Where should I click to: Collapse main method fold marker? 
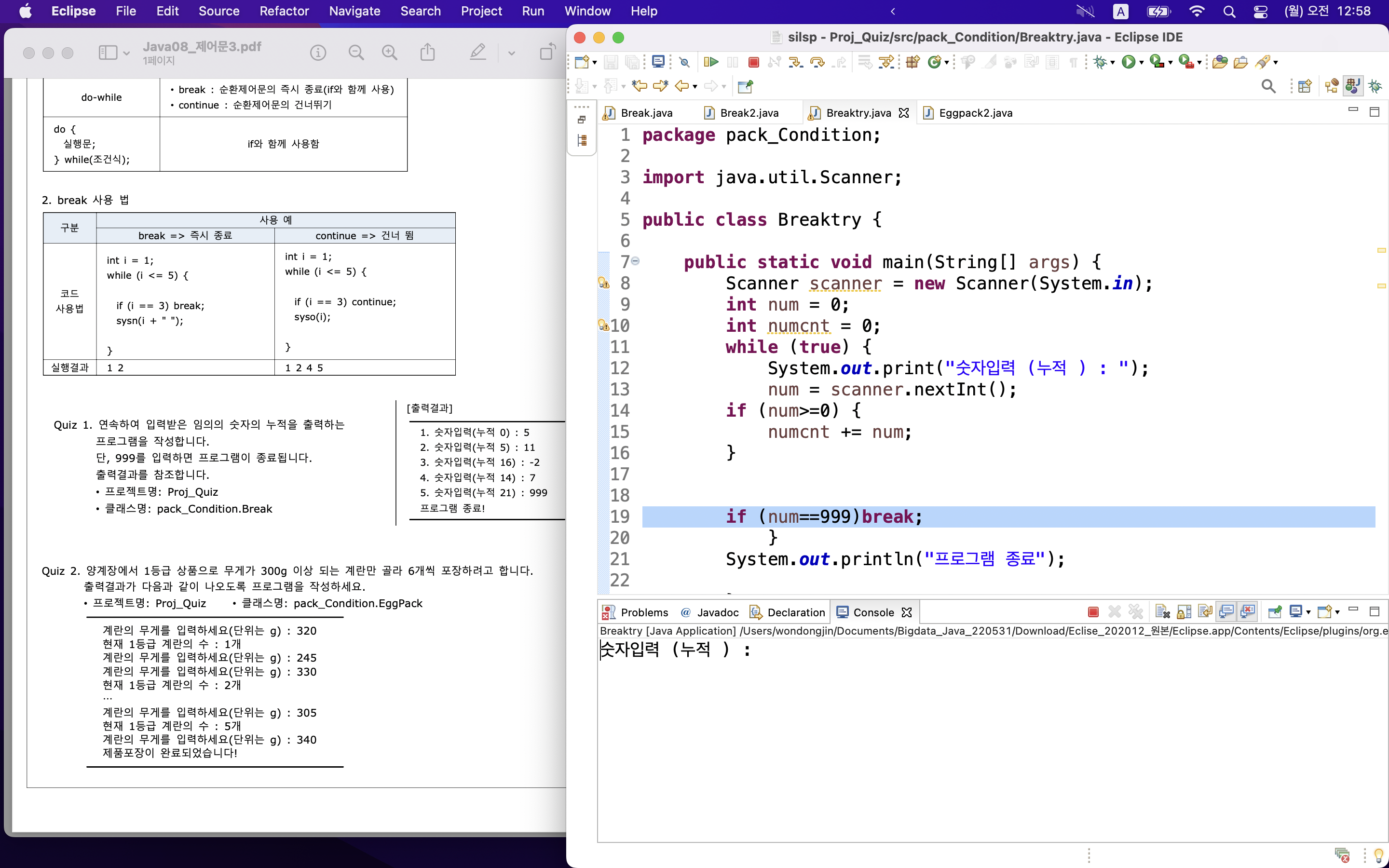coord(635,261)
